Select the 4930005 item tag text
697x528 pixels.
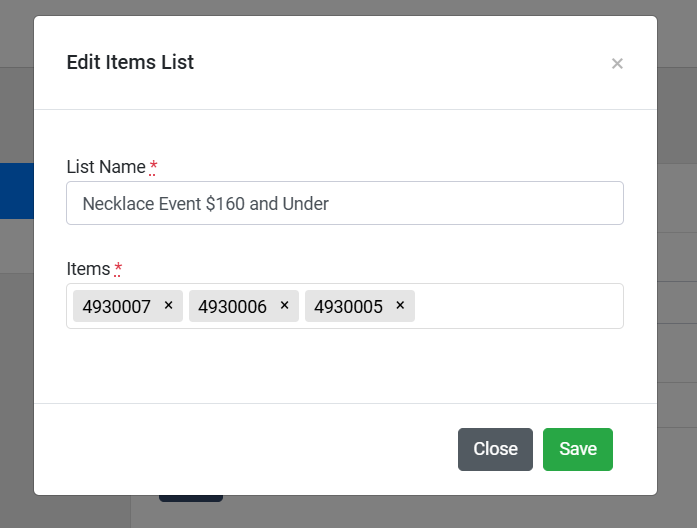[349, 307]
